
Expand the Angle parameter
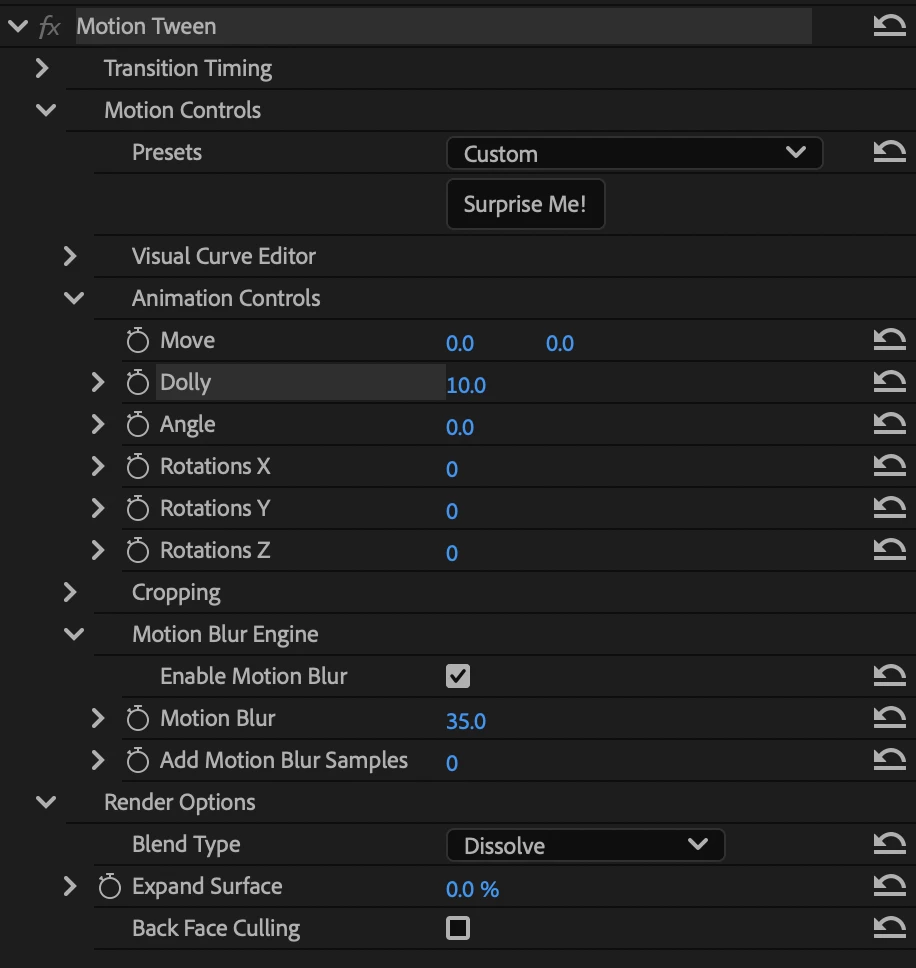[x=98, y=424]
